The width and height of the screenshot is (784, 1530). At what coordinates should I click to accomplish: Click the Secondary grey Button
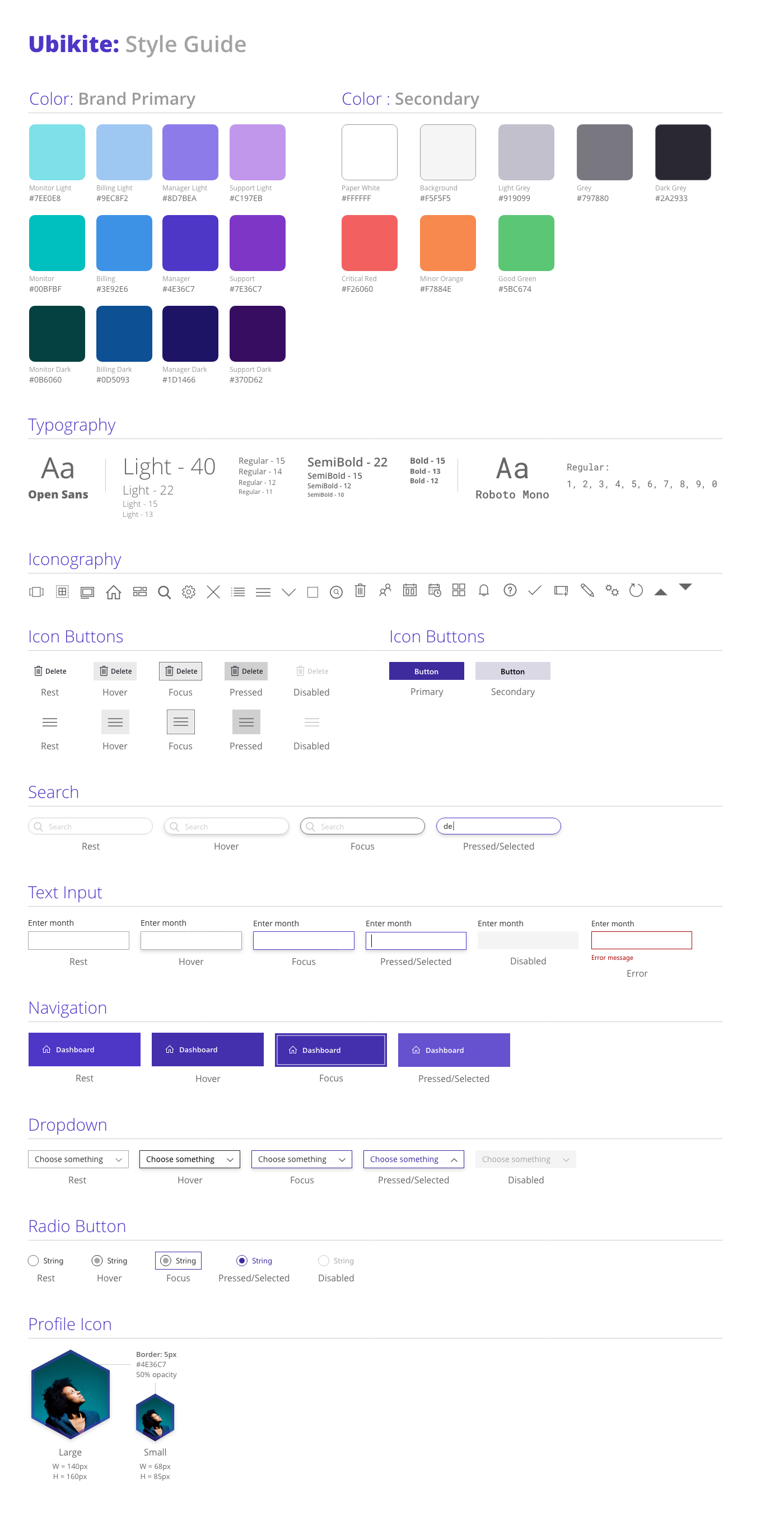[512, 671]
